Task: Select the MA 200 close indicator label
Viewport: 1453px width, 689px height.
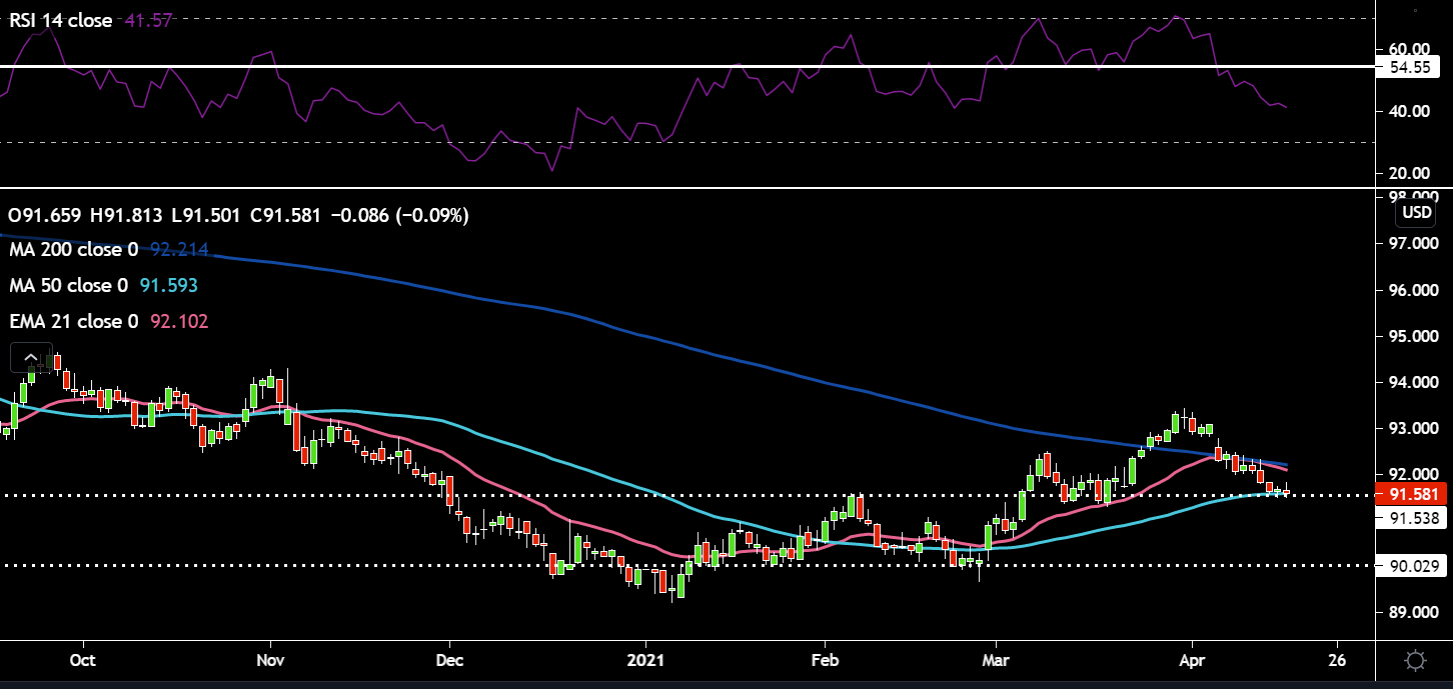Action: [x=74, y=250]
